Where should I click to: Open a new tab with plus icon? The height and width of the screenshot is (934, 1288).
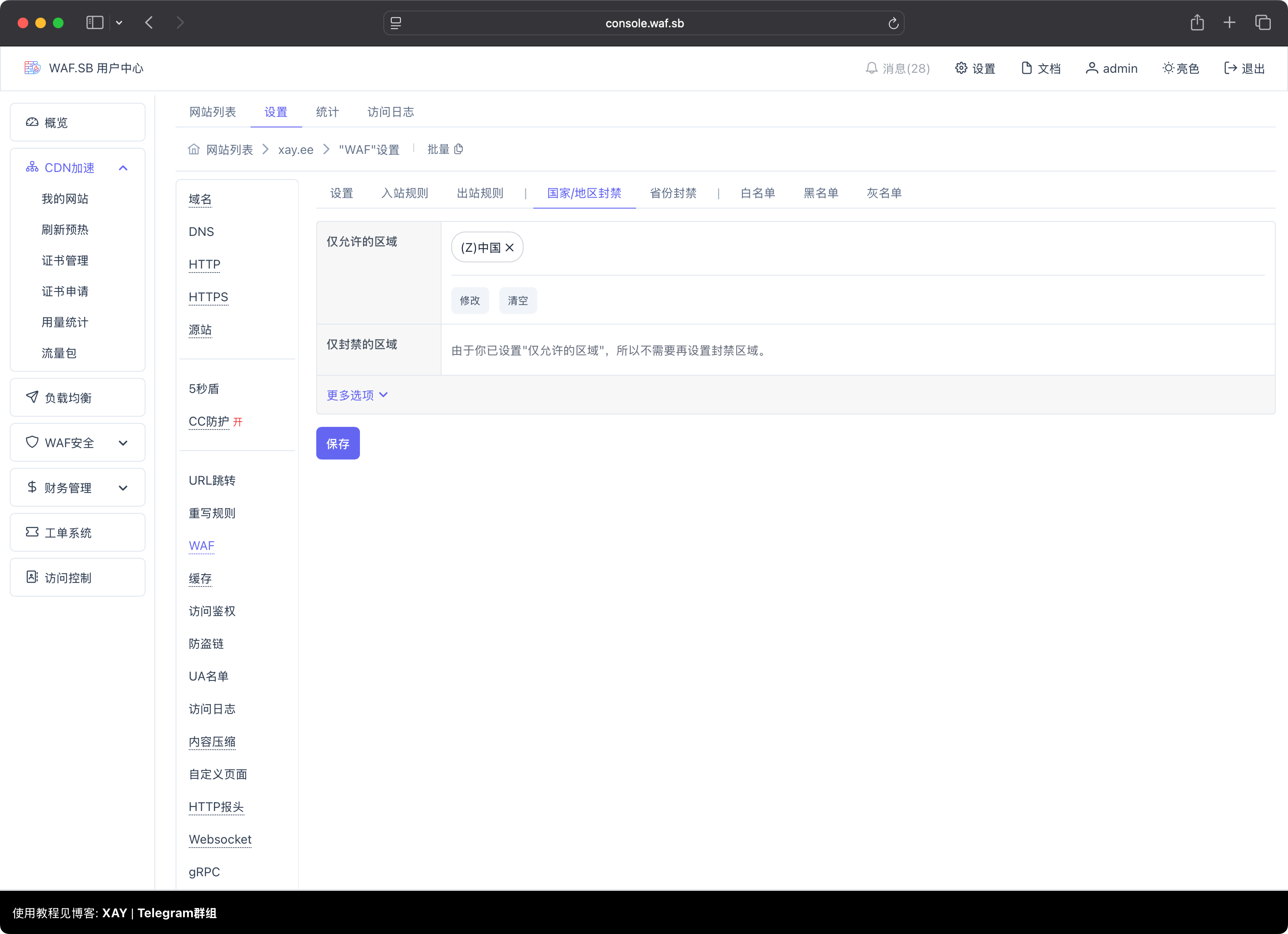pos(1229,23)
